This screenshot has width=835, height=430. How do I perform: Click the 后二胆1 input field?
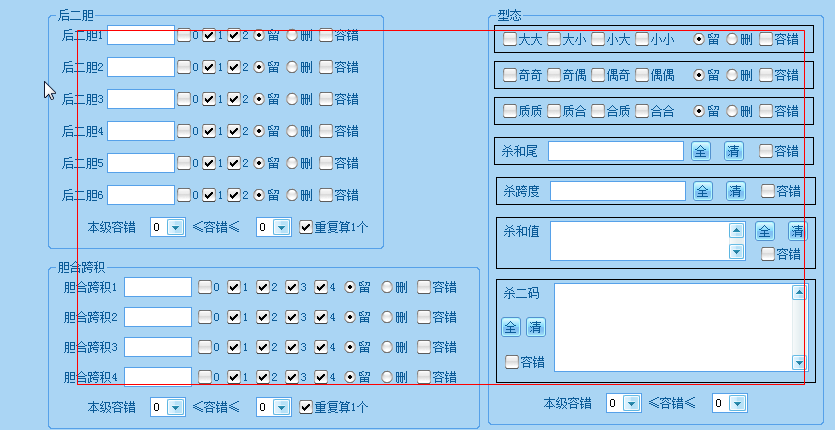click(x=141, y=35)
